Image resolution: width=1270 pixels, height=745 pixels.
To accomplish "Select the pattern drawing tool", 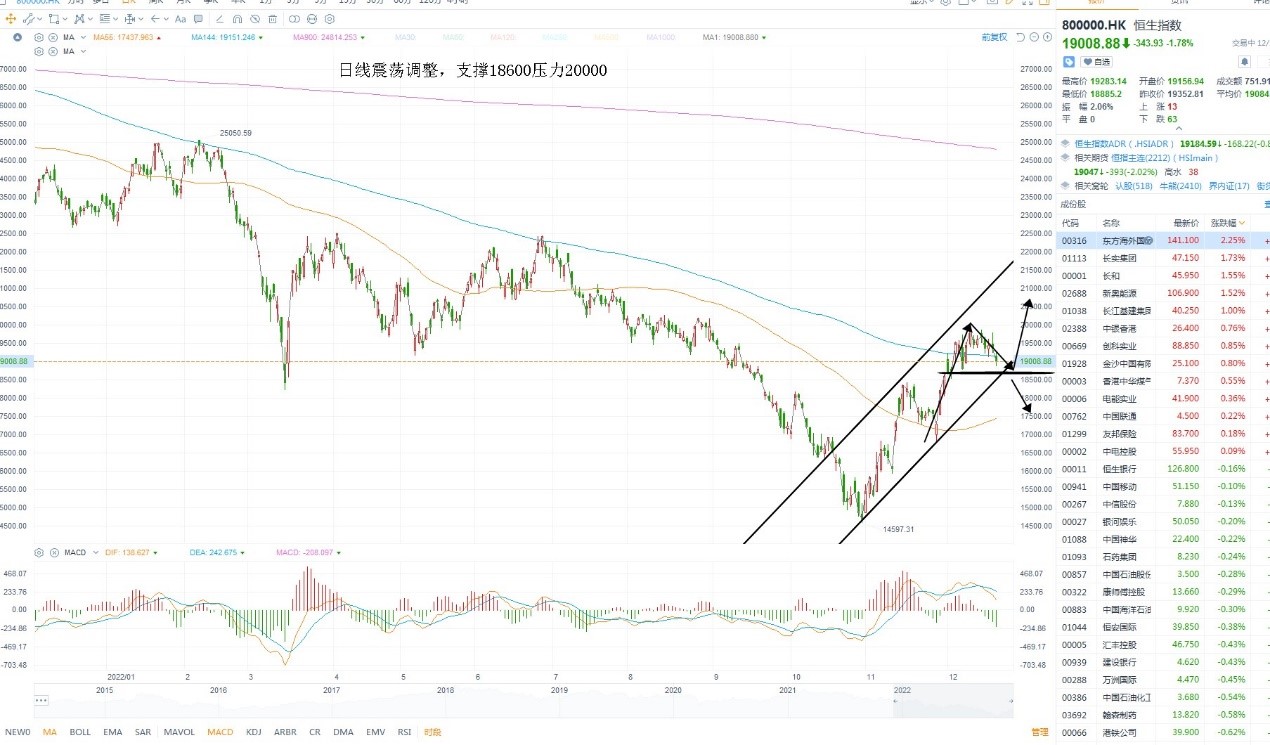I will (x=78, y=19).
